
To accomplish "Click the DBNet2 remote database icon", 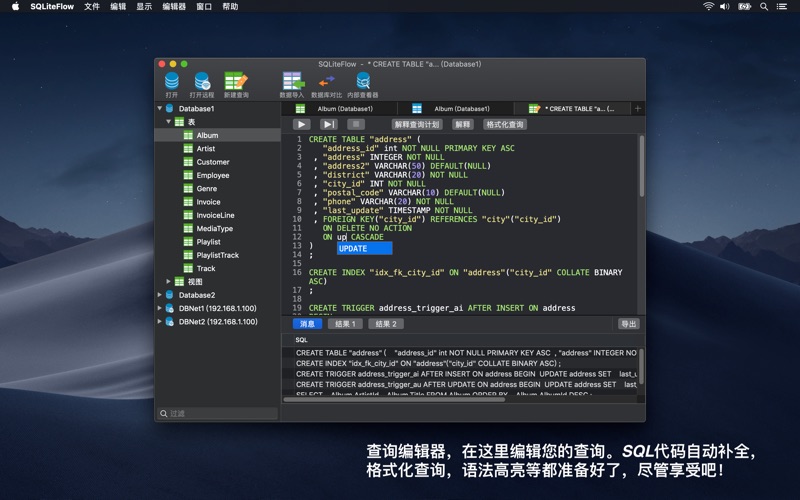I will pyautogui.click(x=169, y=321).
